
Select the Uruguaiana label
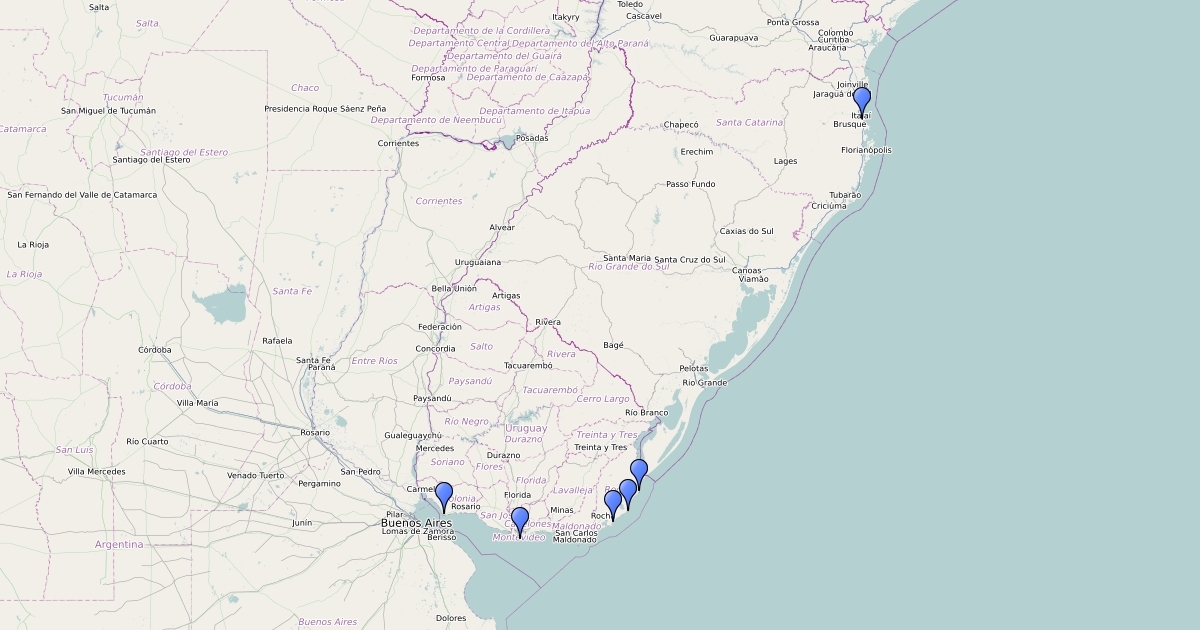pyautogui.click(x=477, y=262)
